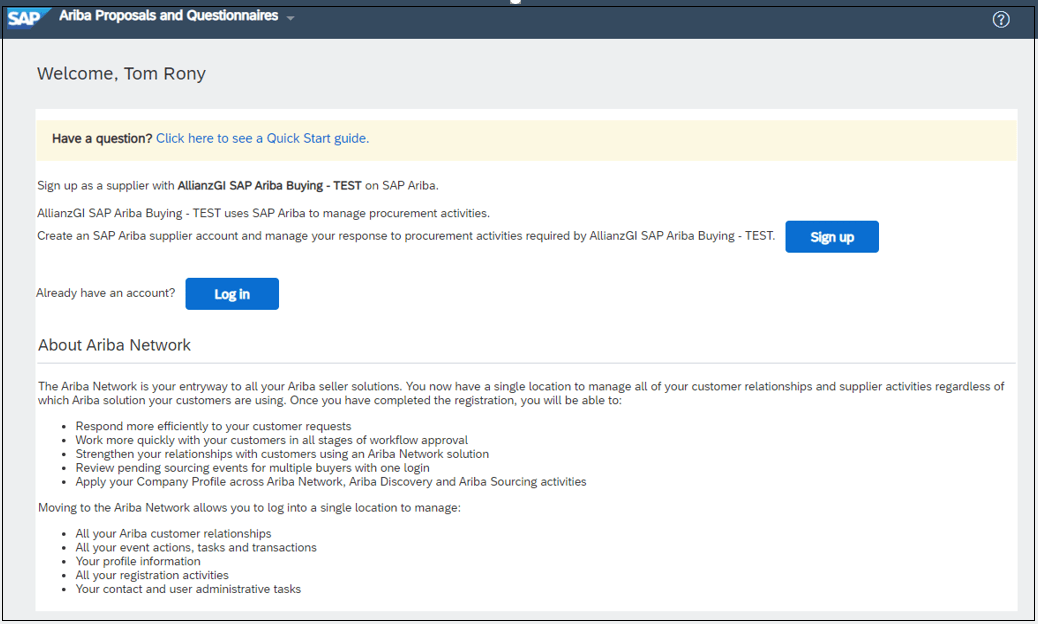Image resolution: width=1038 pixels, height=624 pixels.
Task: Click 'Strengthen your relationships with customers' bullet
Action: tap(282, 454)
